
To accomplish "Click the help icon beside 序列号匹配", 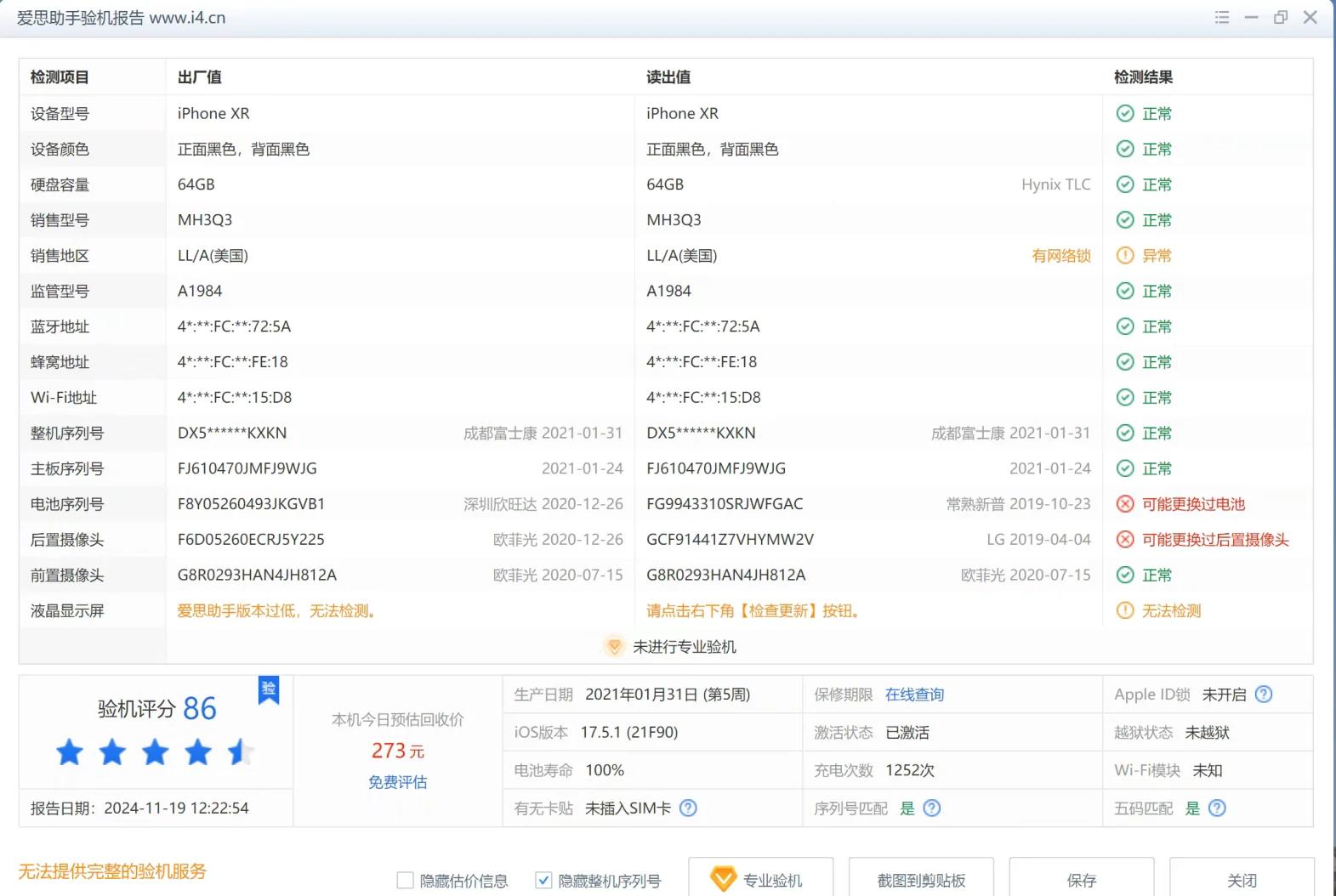I will [x=932, y=808].
